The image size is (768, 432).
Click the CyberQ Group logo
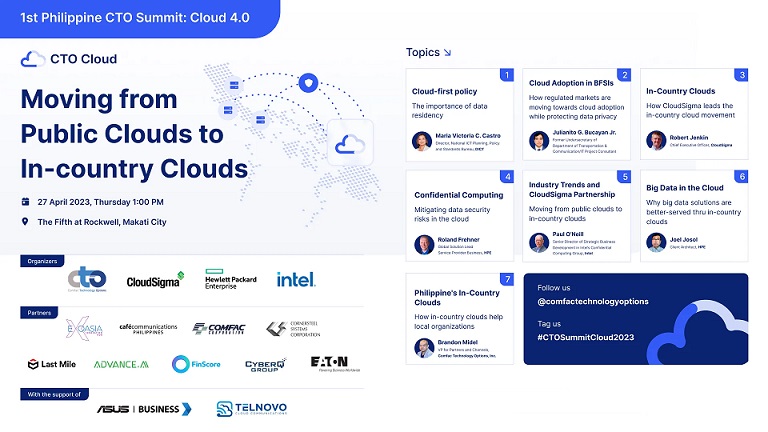click(265, 365)
